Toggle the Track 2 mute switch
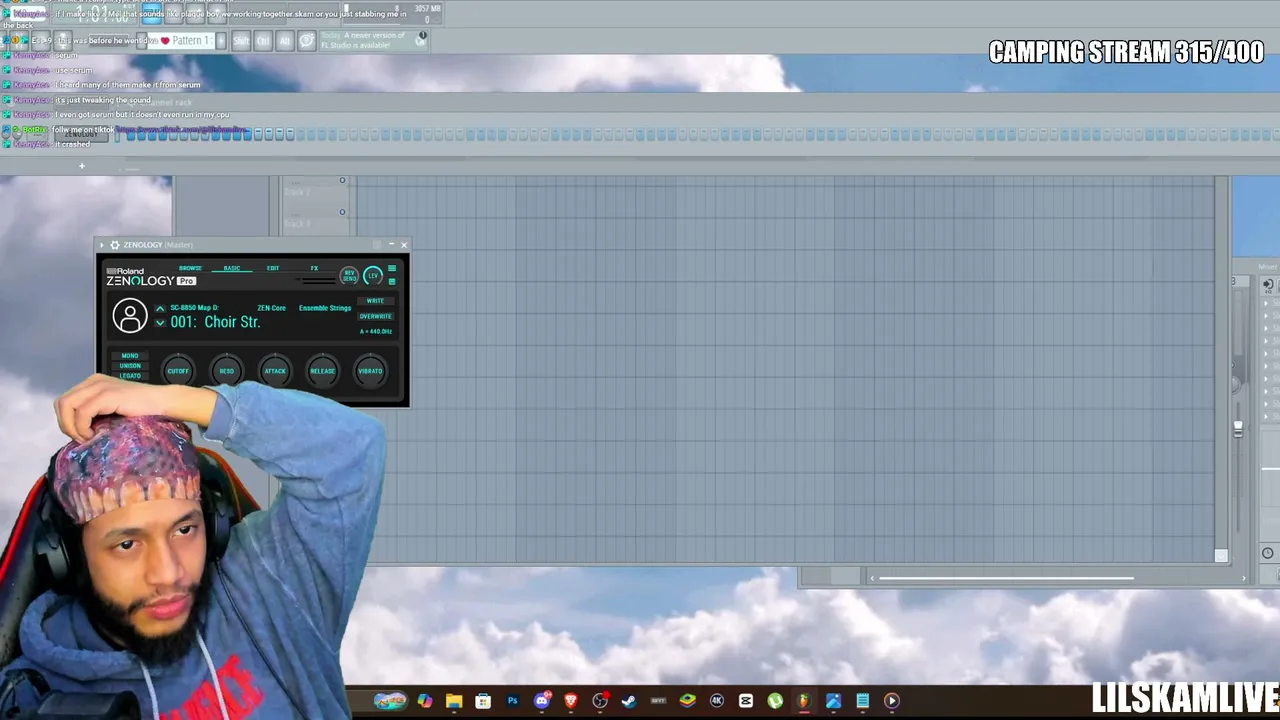 (342, 212)
